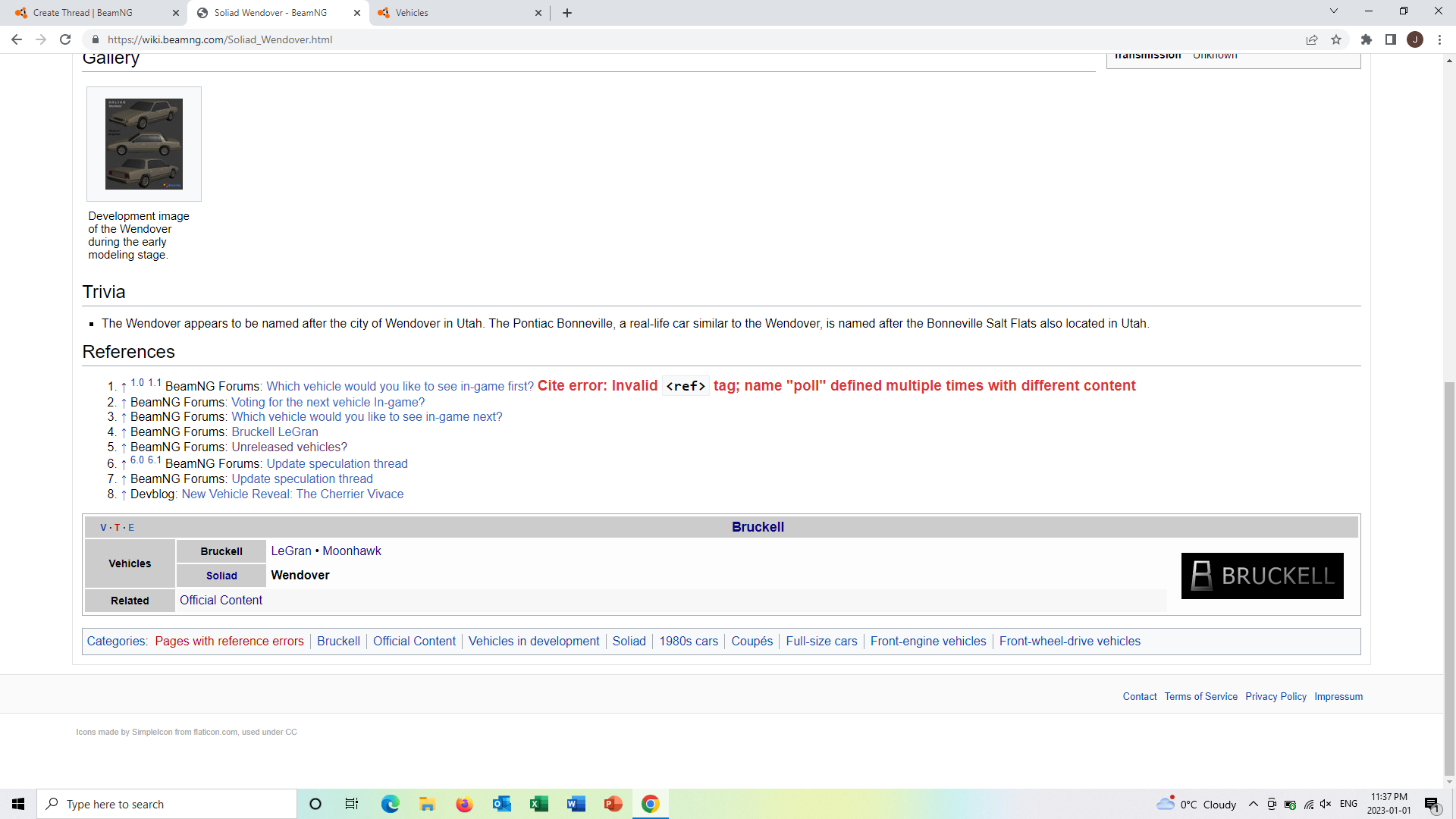The width and height of the screenshot is (1456, 819).
Task: Click the V link in navbox
Action: 104,528
